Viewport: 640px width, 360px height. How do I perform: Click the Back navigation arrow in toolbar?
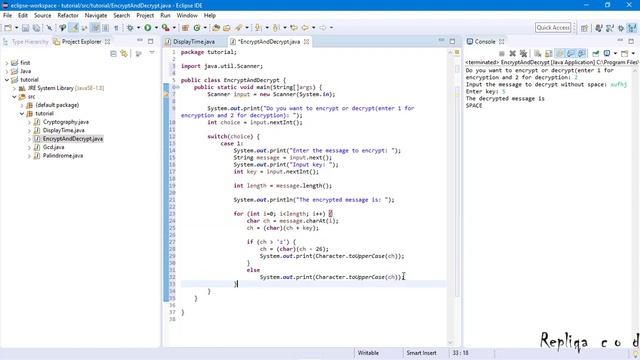[305, 28]
